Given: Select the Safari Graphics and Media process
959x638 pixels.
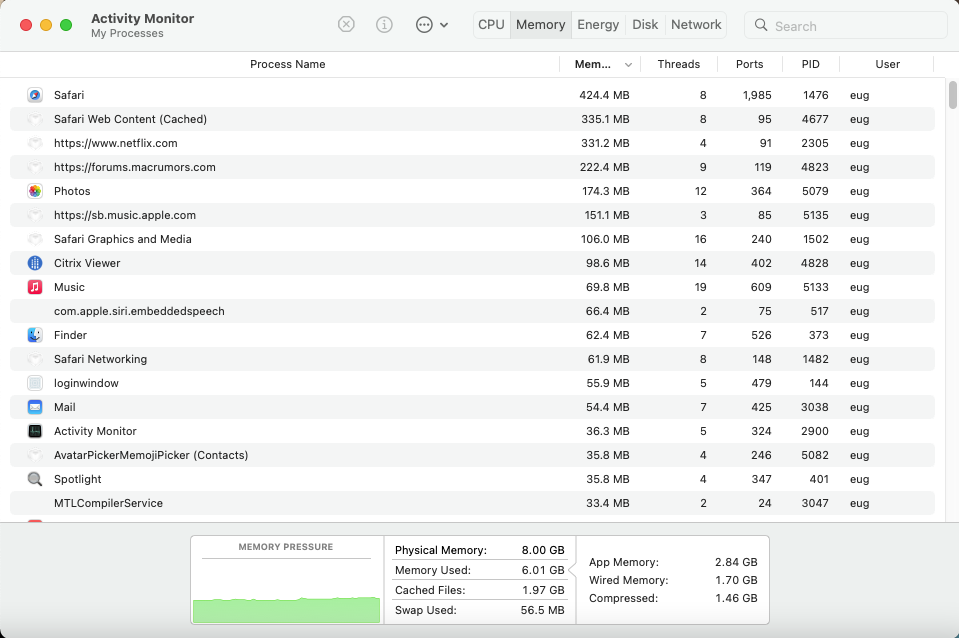Looking at the screenshot, I should tap(122, 239).
